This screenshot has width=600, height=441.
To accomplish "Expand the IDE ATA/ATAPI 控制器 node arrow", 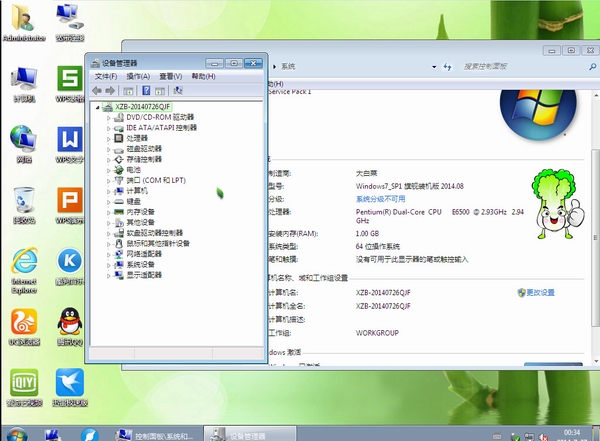I will (x=108, y=128).
